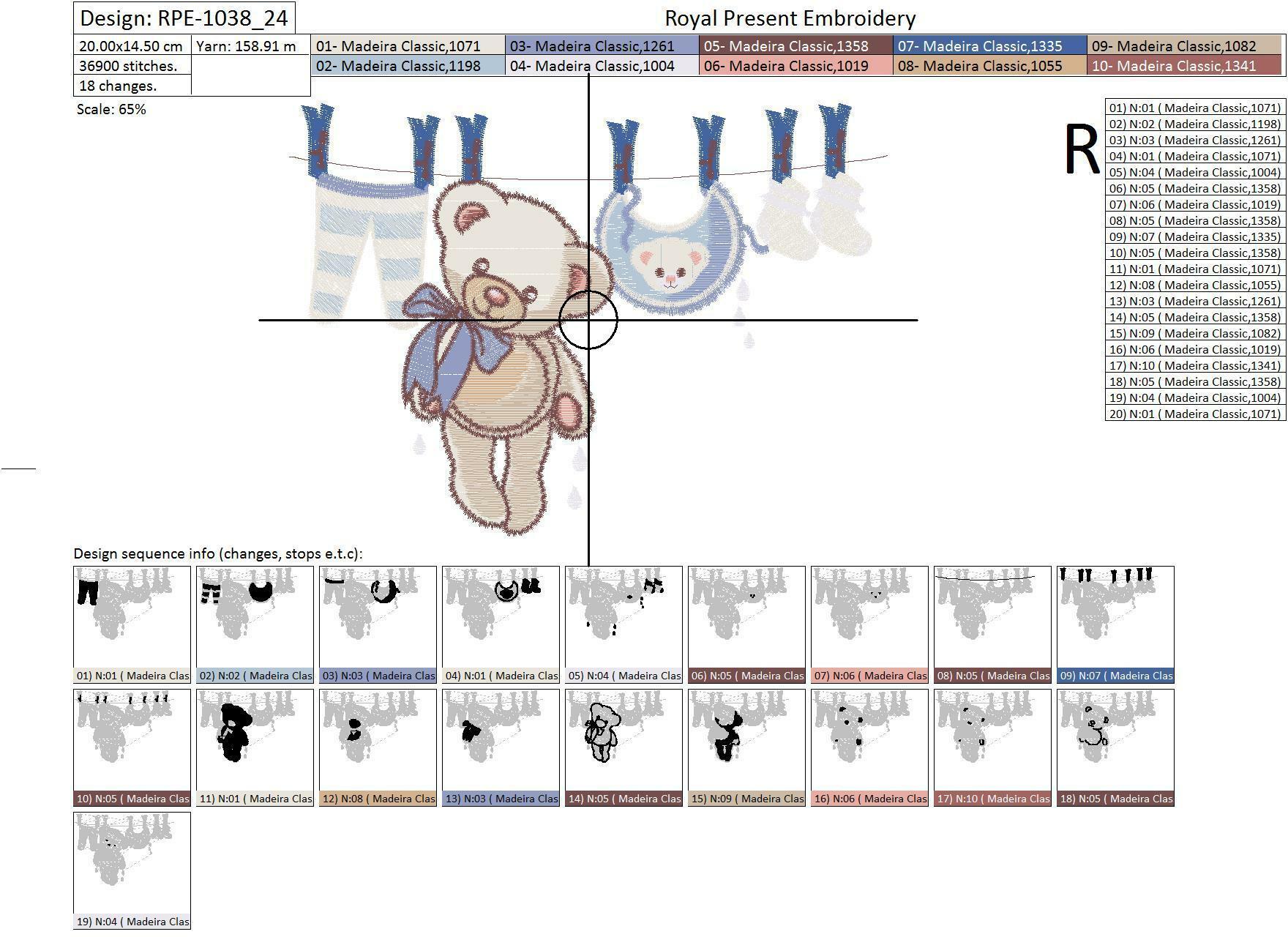Image resolution: width=1288 pixels, height=937 pixels.
Task: Select sequence thumbnail 06) N:05
Action: (x=746, y=625)
